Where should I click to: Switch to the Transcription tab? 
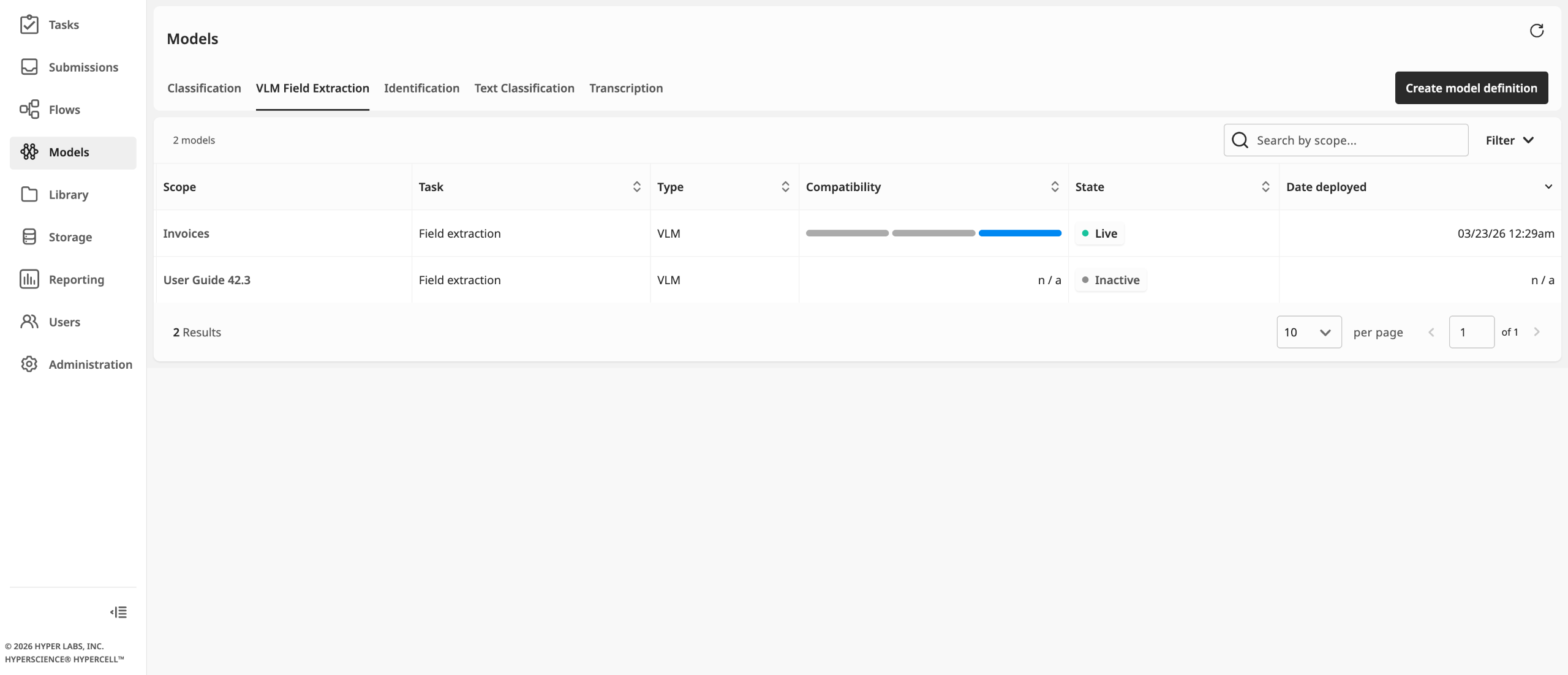tap(625, 88)
